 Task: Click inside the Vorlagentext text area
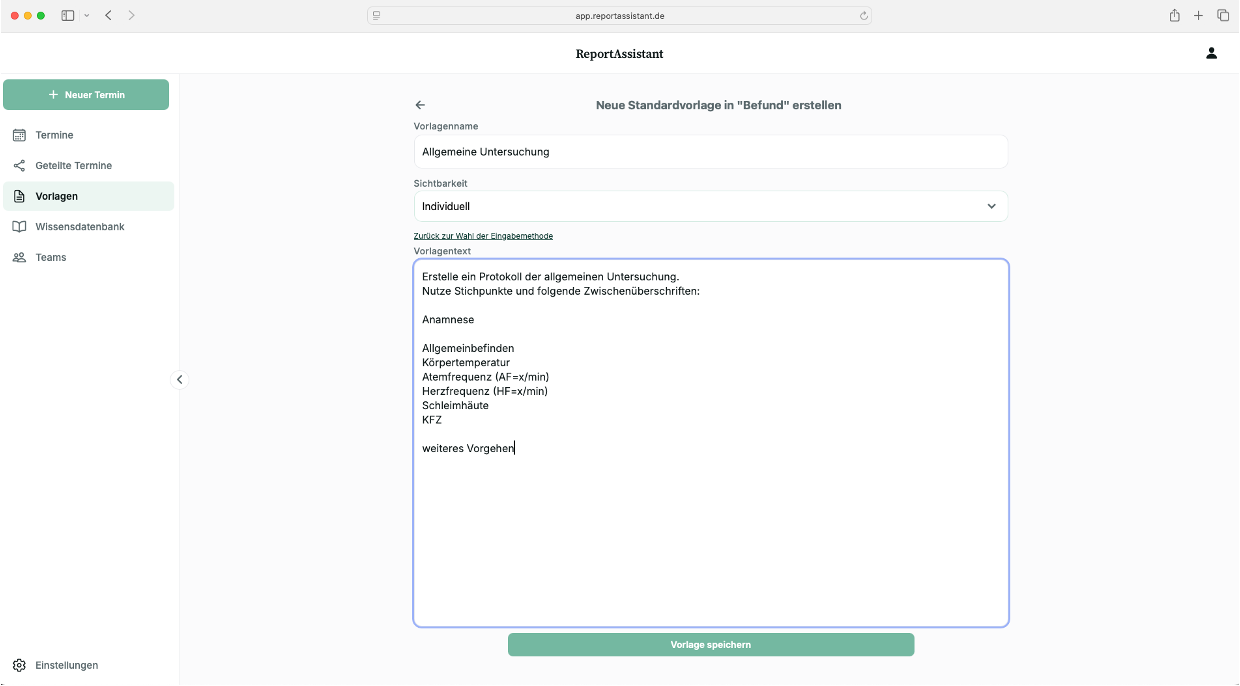(711, 443)
